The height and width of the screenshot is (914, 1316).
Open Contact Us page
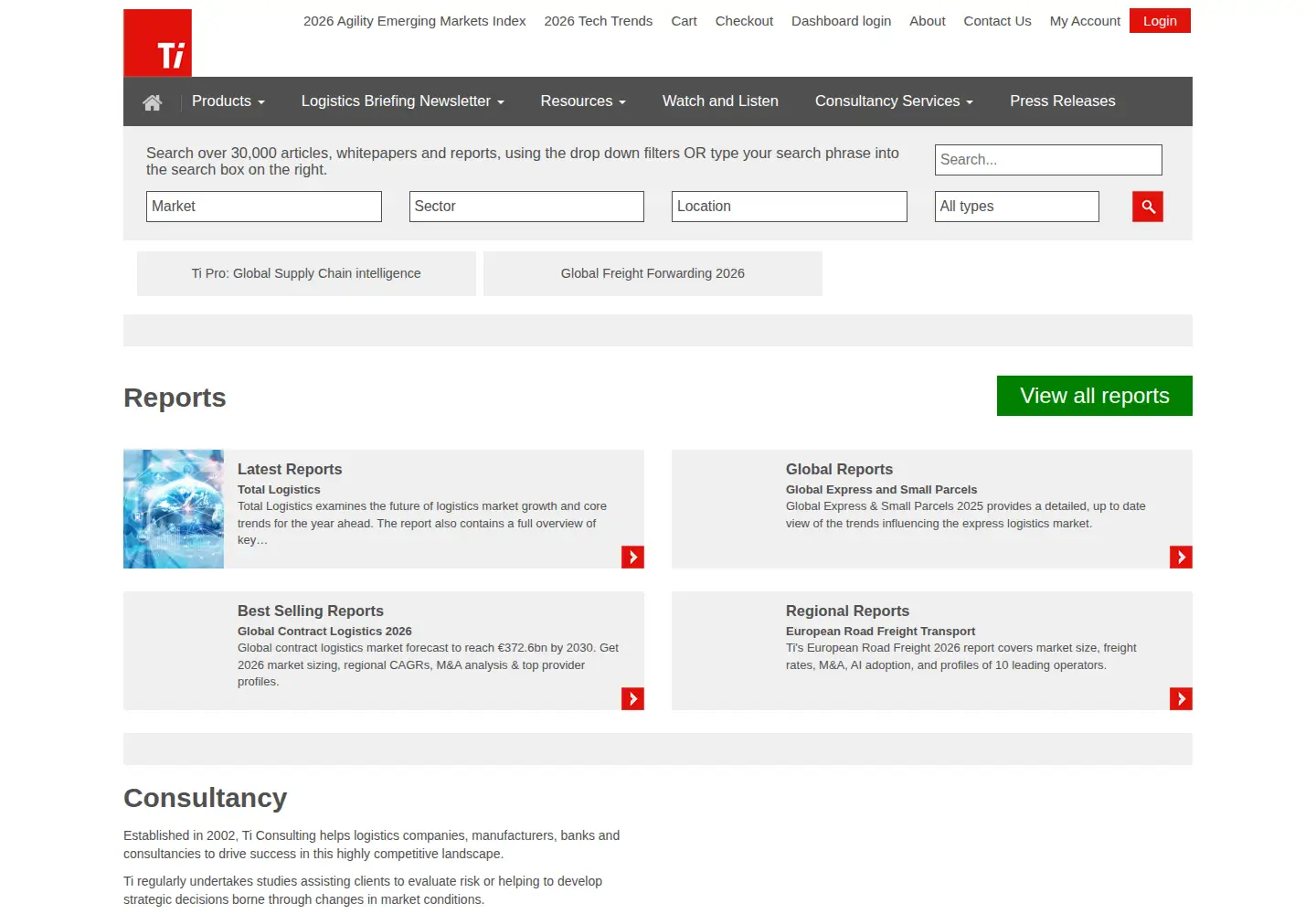click(x=997, y=21)
